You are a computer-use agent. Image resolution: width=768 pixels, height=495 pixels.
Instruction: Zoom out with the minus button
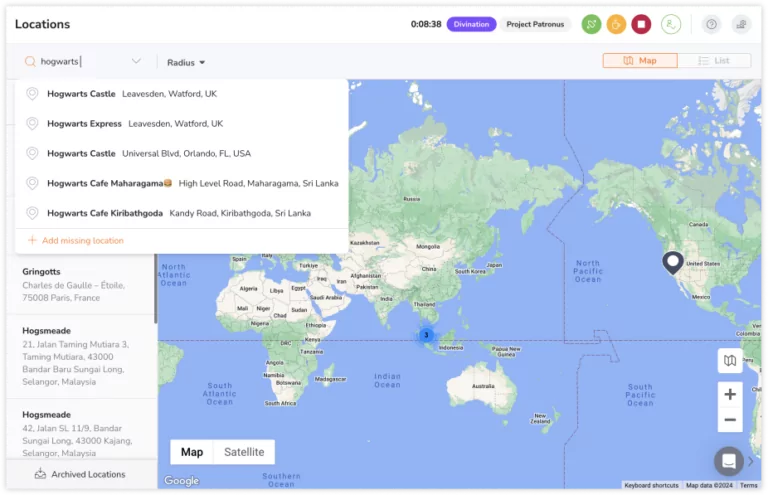tap(730, 420)
